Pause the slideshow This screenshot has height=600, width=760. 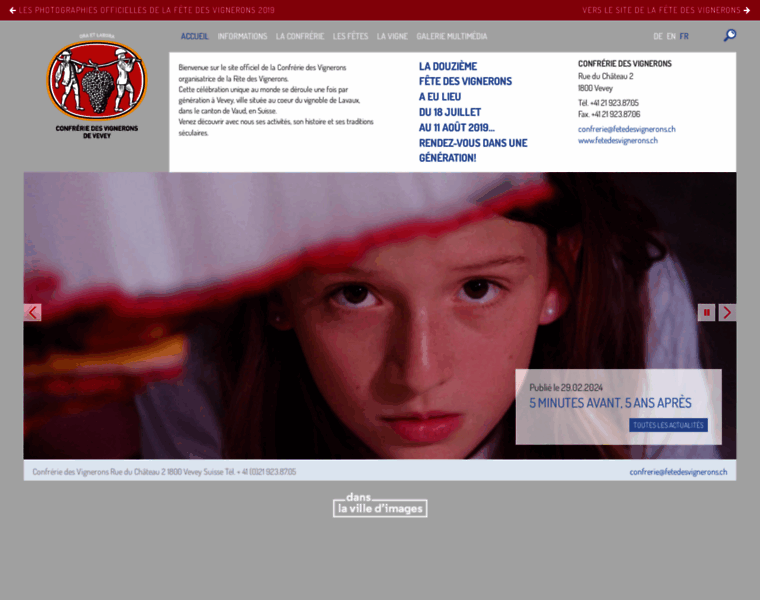point(706,313)
